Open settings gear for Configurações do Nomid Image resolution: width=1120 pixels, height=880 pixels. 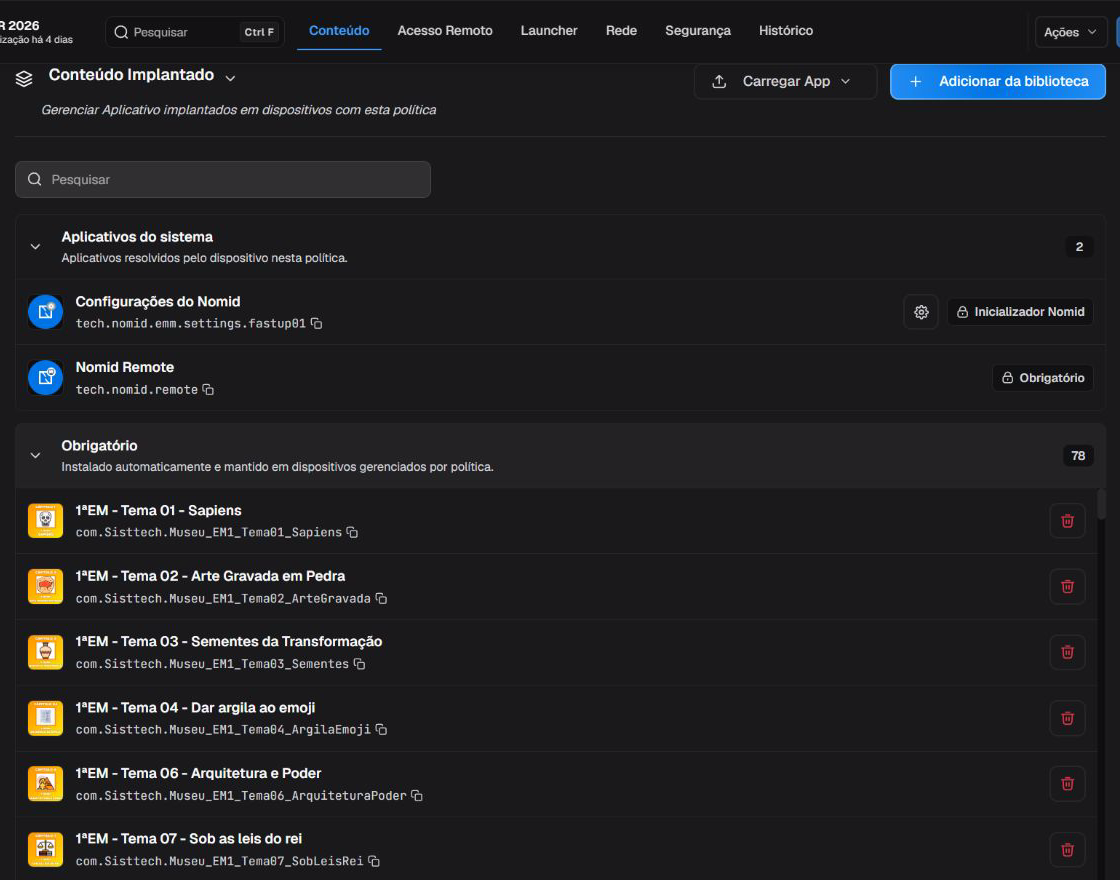tap(921, 312)
